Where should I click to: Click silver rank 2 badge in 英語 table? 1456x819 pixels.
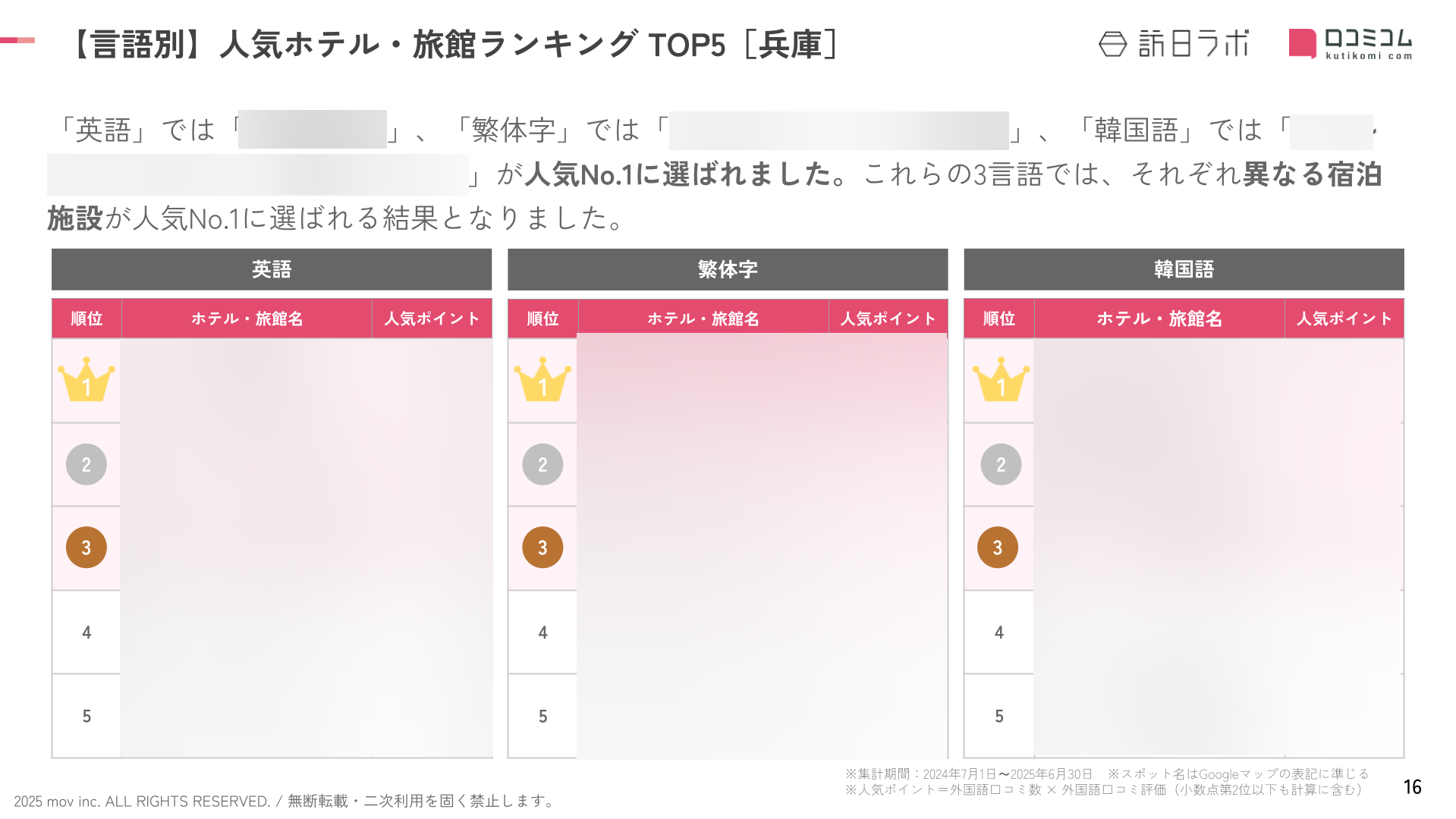[x=86, y=464]
